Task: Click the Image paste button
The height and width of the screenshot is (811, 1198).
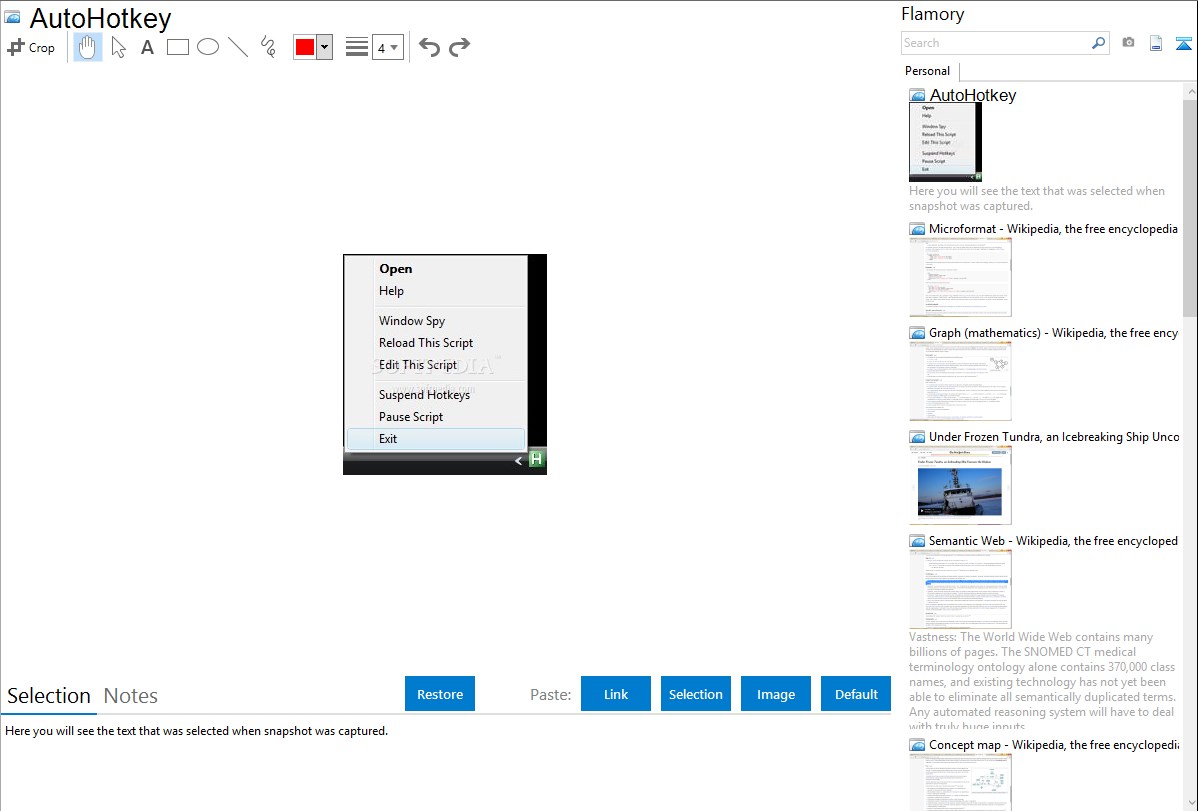Action: coord(776,694)
